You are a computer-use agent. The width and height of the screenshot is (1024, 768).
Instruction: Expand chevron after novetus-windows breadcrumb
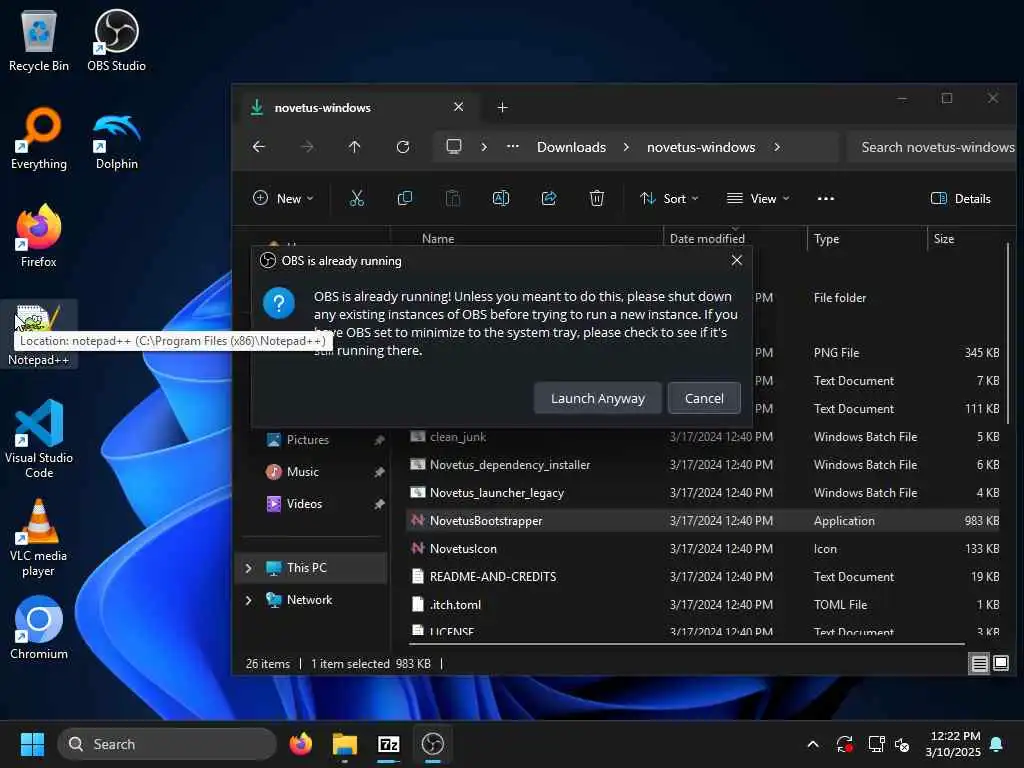[x=777, y=147]
